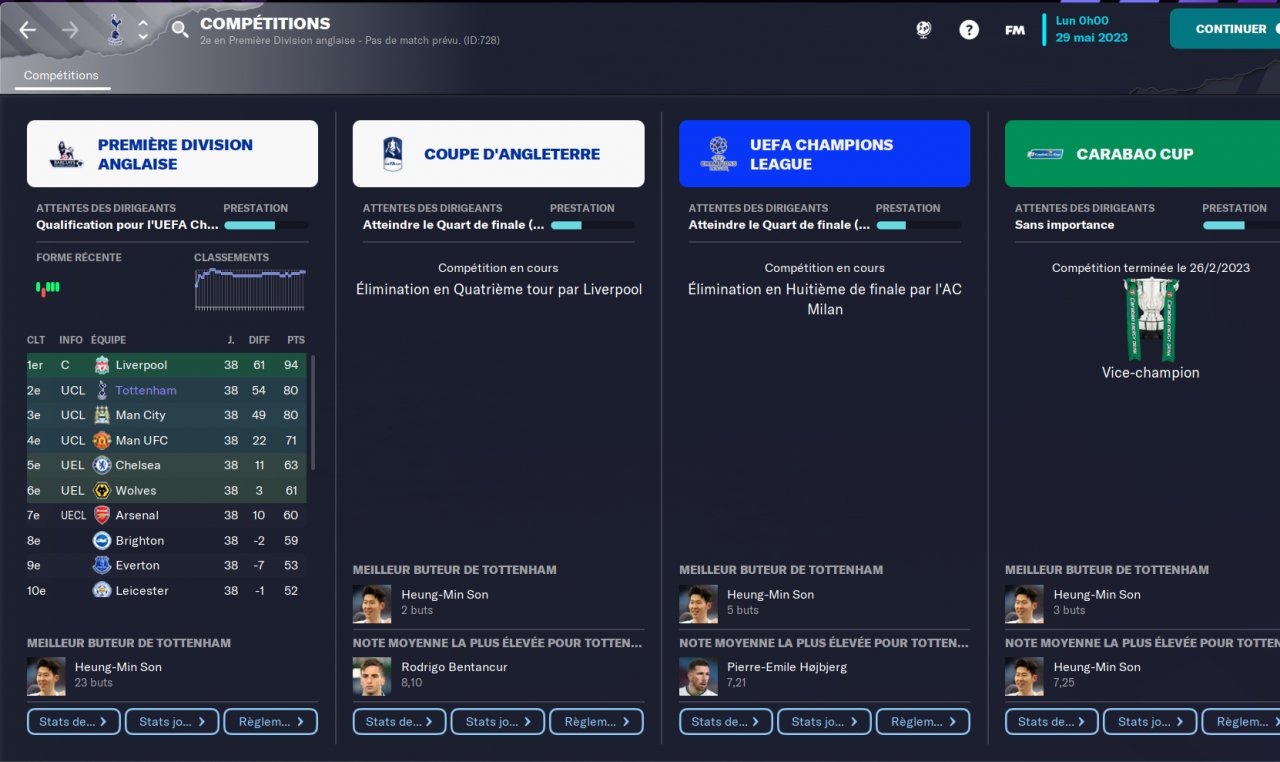
Task: Click the Liverpool crest in the league table
Action: [102, 365]
